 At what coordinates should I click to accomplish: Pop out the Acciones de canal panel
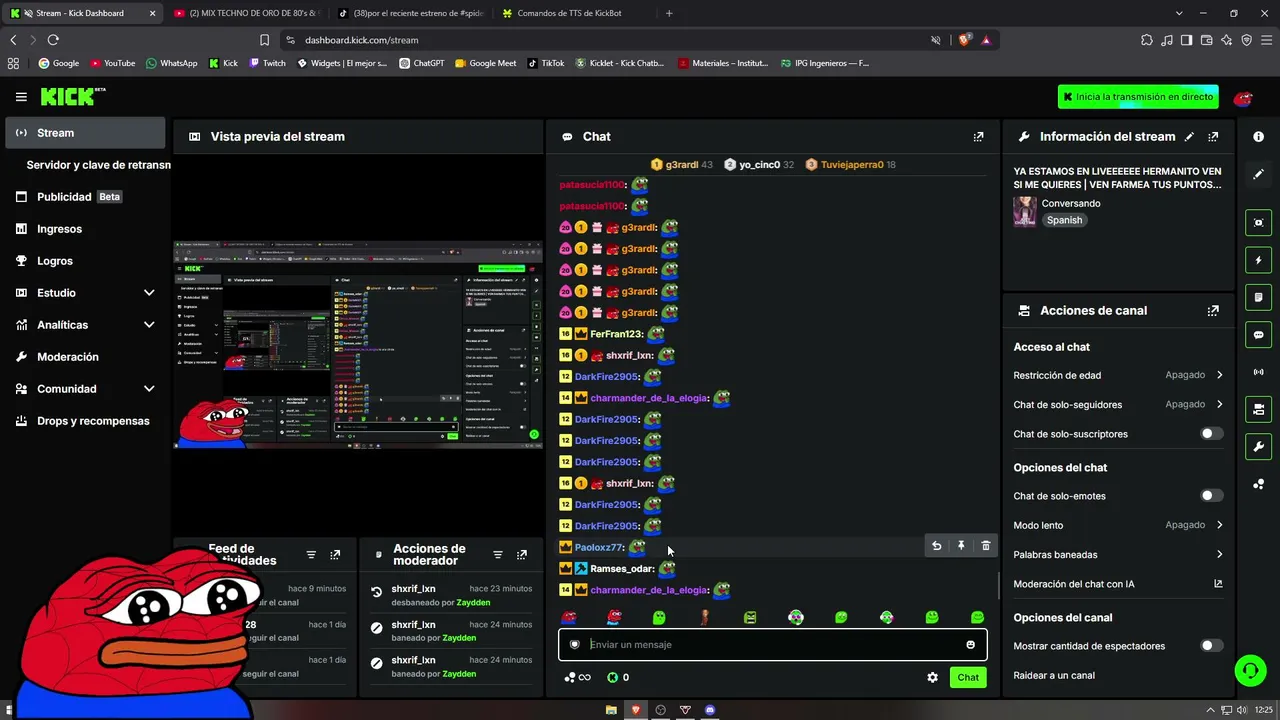point(1213,310)
